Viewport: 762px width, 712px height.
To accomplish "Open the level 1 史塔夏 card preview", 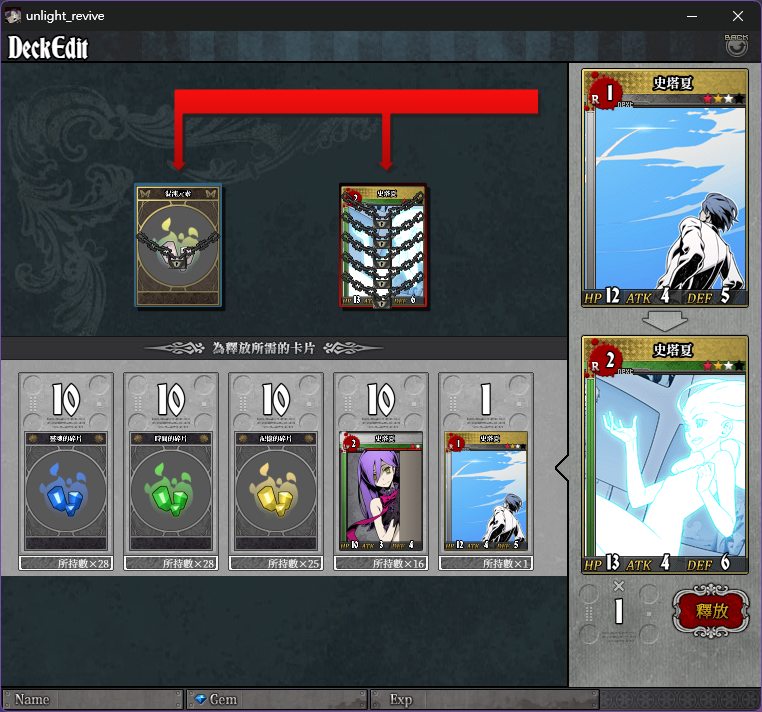I will point(665,188).
